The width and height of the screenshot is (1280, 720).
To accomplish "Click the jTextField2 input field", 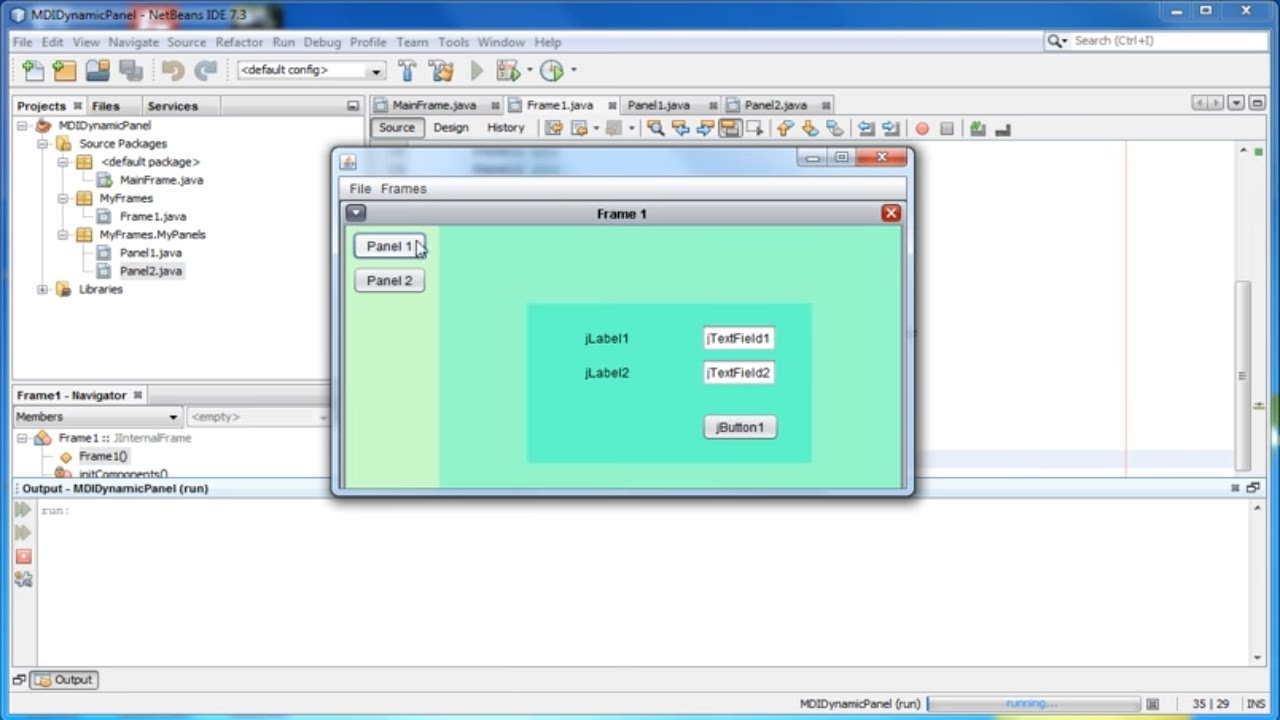I will [x=739, y=373].
